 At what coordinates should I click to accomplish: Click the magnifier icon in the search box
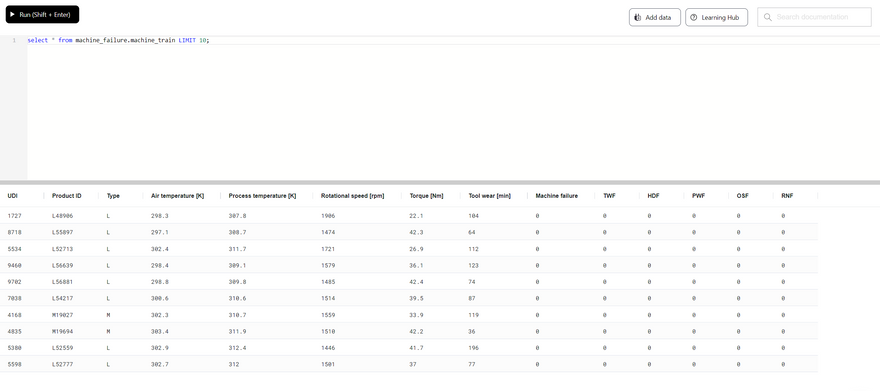(768, 17)
